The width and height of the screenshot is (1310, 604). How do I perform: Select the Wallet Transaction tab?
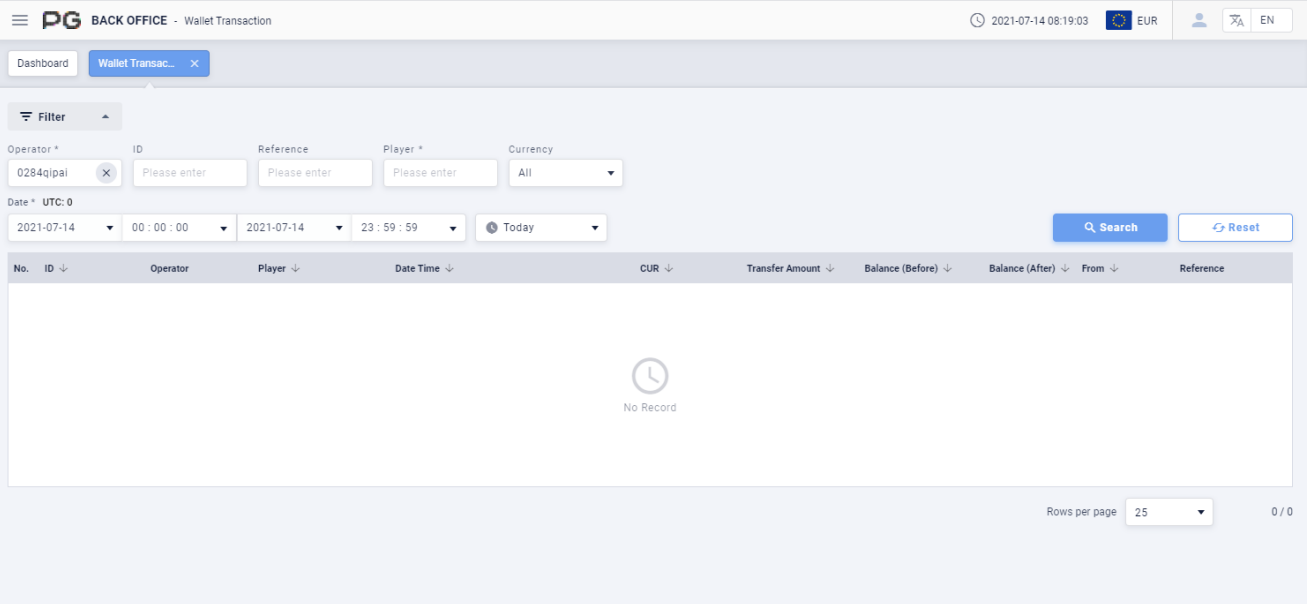(136, 63)
